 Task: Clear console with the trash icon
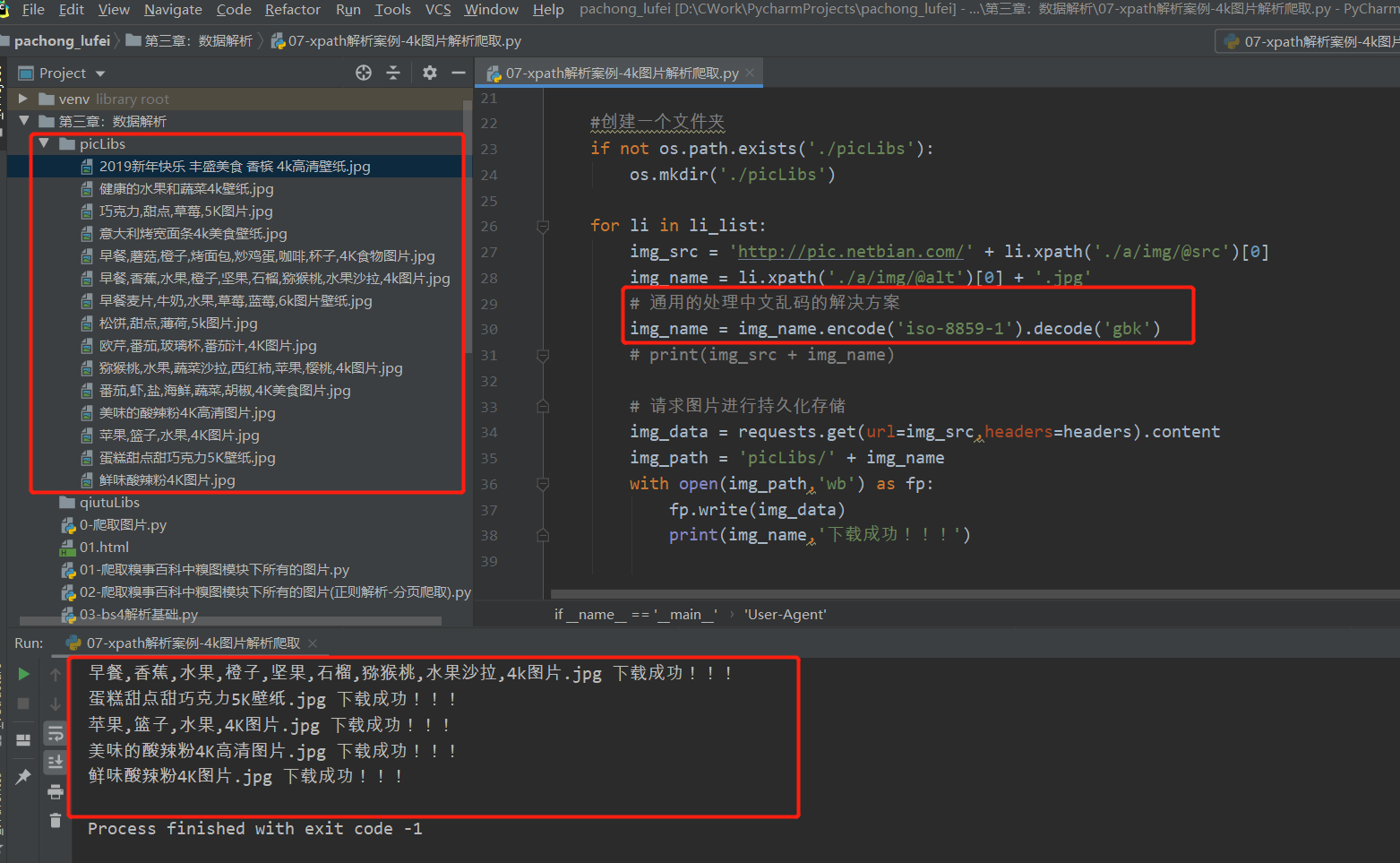click(x=56, y=820)
